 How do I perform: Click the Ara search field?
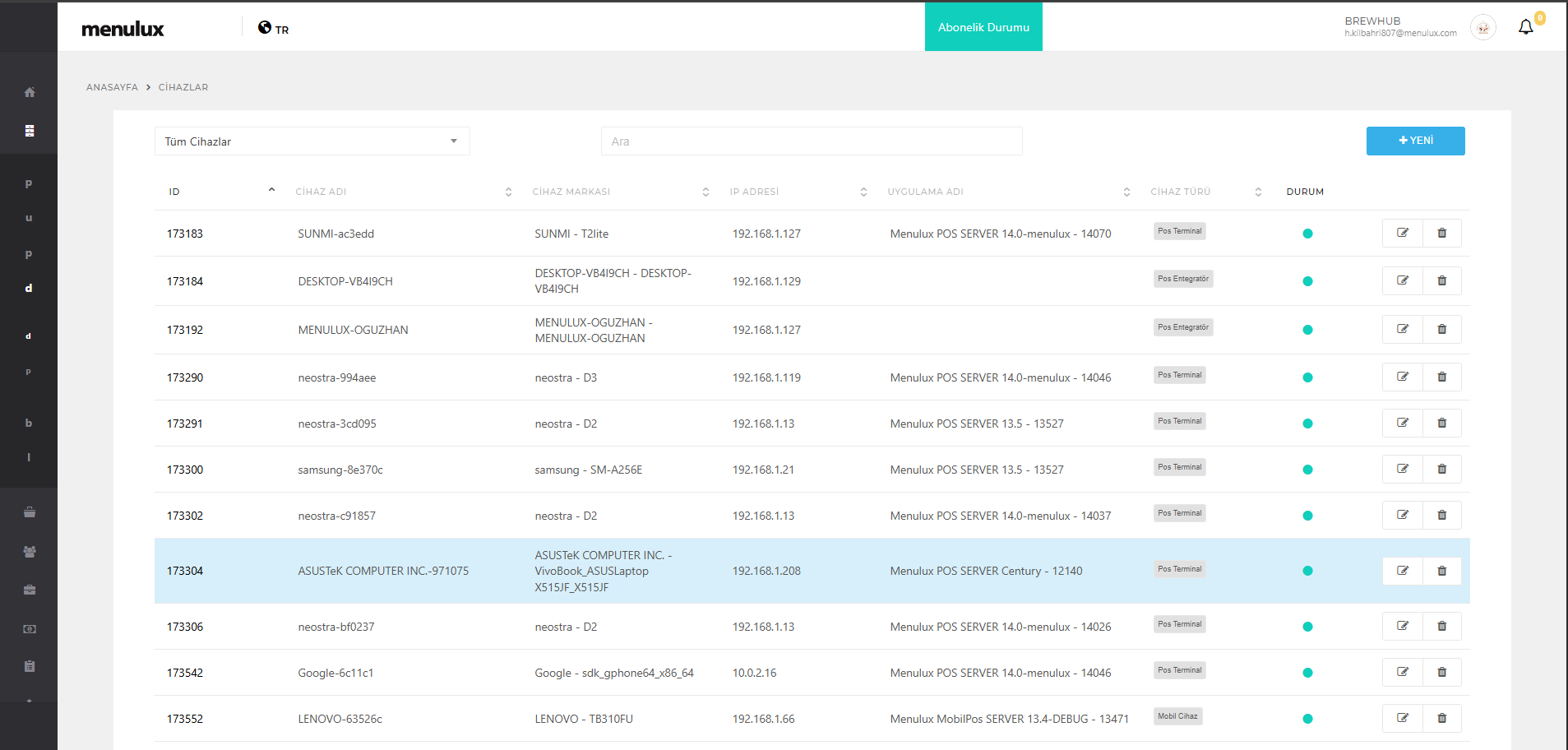811,141
